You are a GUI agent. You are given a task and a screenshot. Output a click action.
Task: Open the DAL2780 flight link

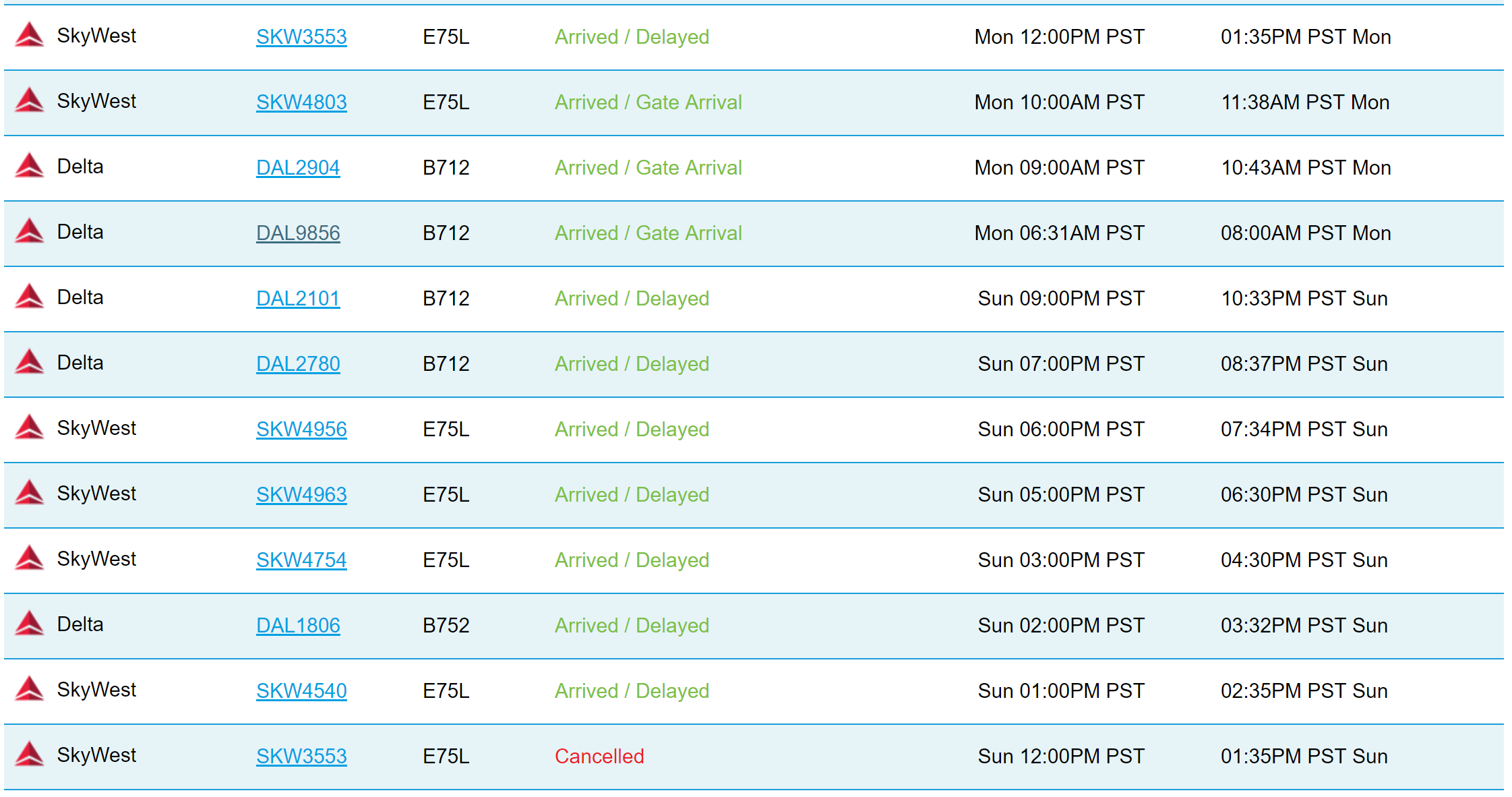pyautogui.click(x=298, y=364)
